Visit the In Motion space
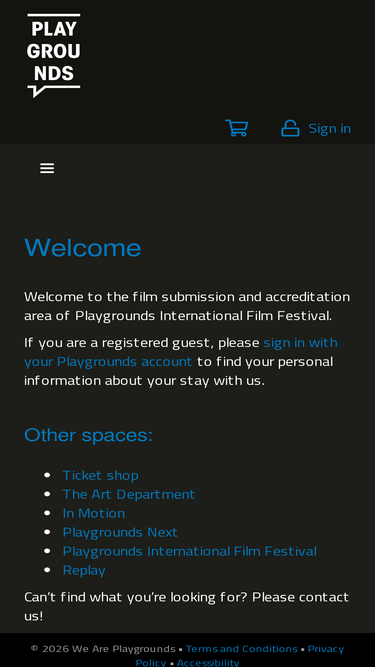375x667 pixels. (94, 513)
